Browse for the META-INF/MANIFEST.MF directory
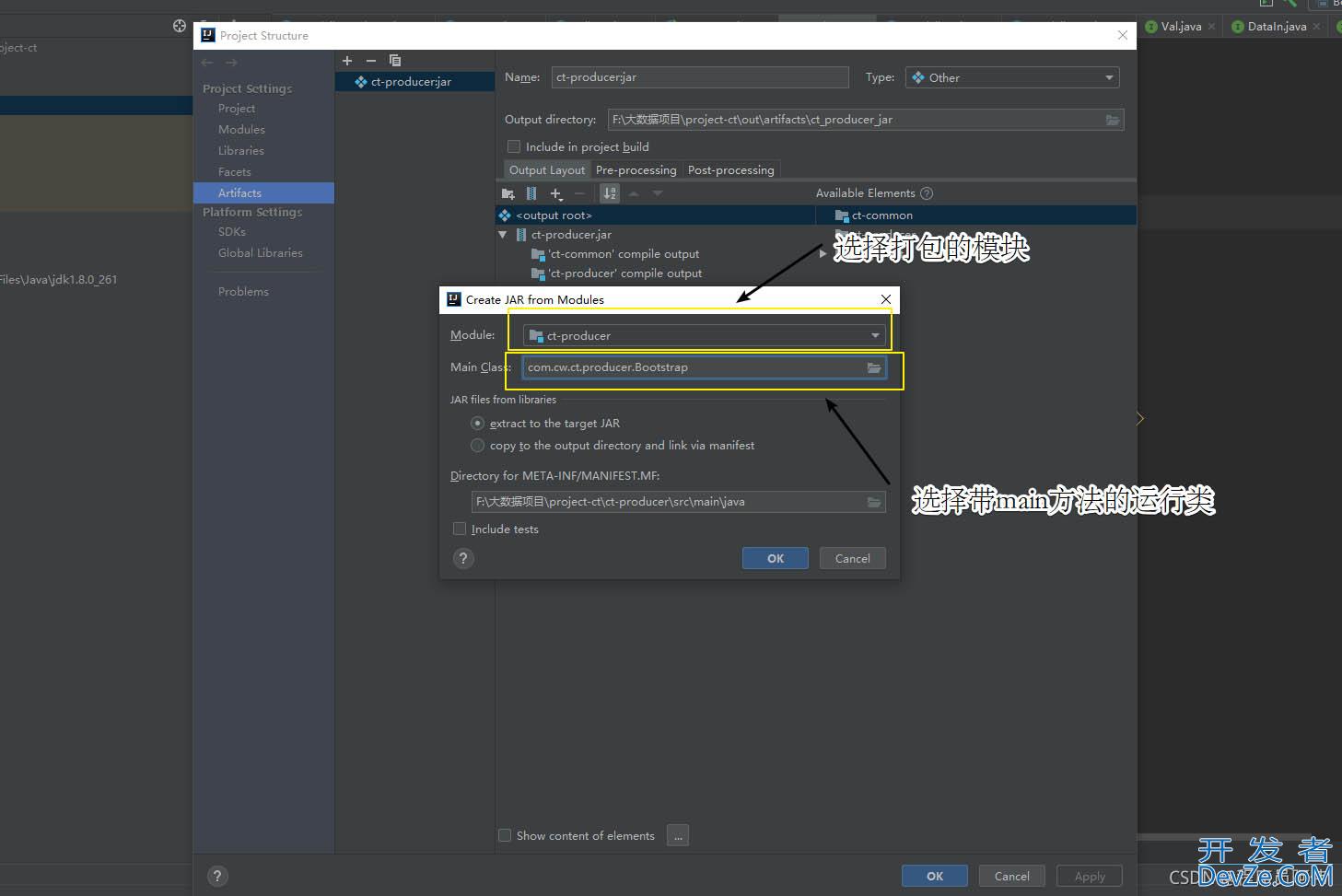 [x=874, y=502]
